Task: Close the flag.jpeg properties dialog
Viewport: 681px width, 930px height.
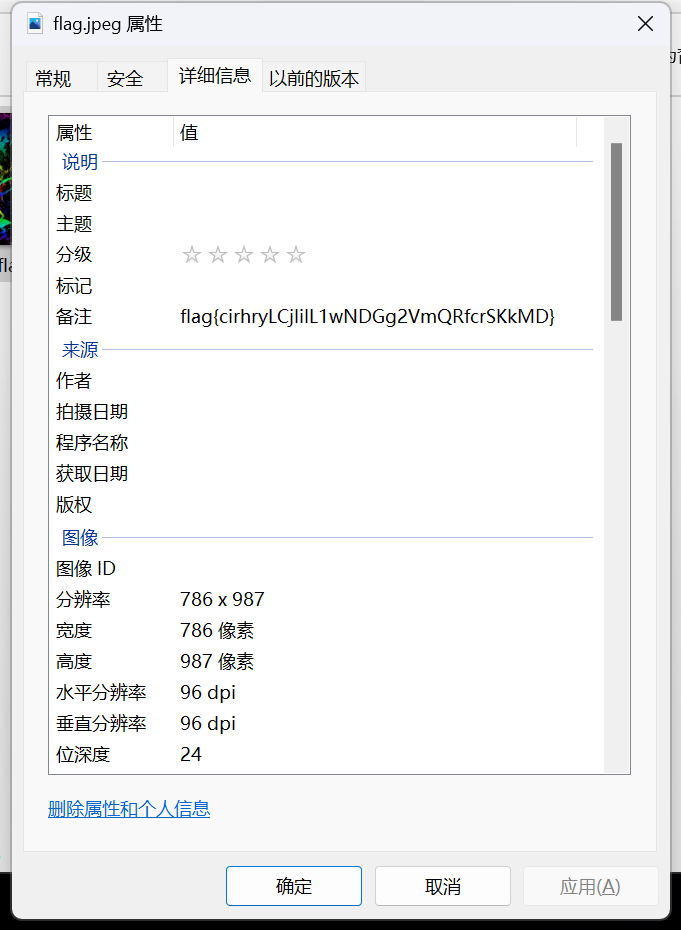Action: tap(645, 24)
